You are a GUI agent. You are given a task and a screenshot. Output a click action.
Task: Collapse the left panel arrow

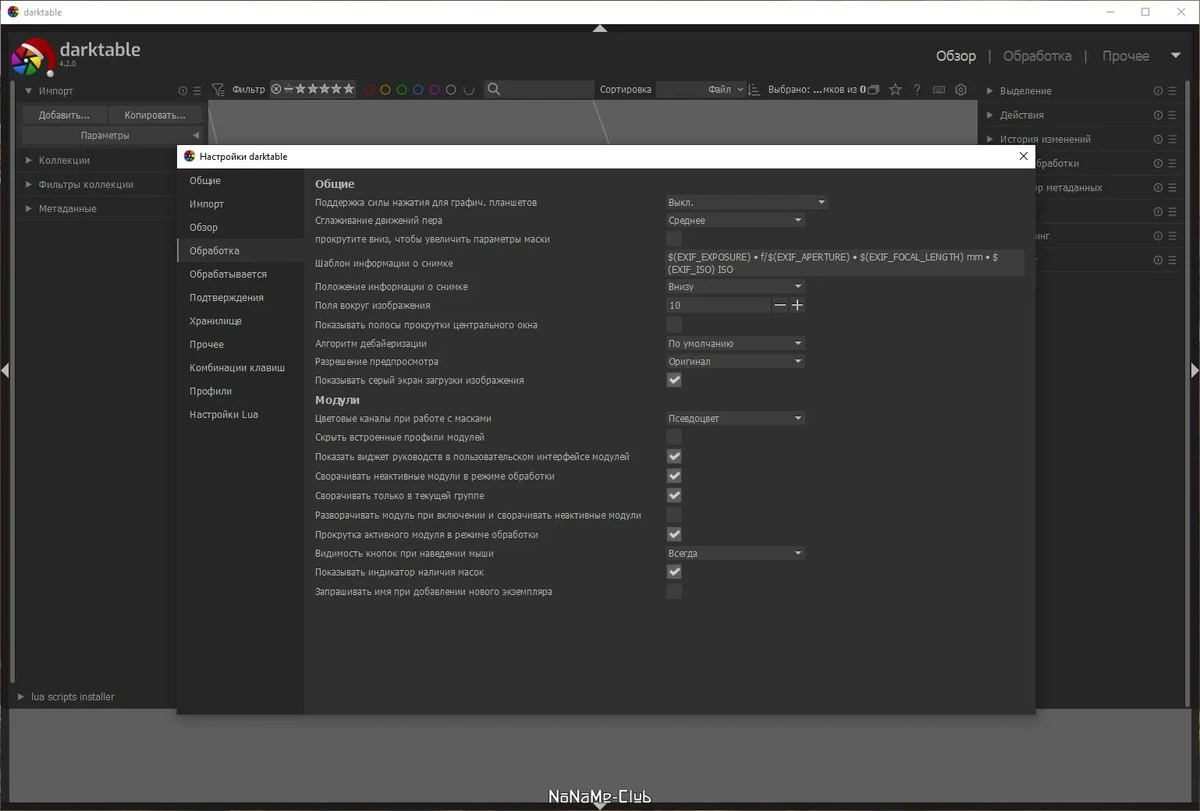pos(5,370)
